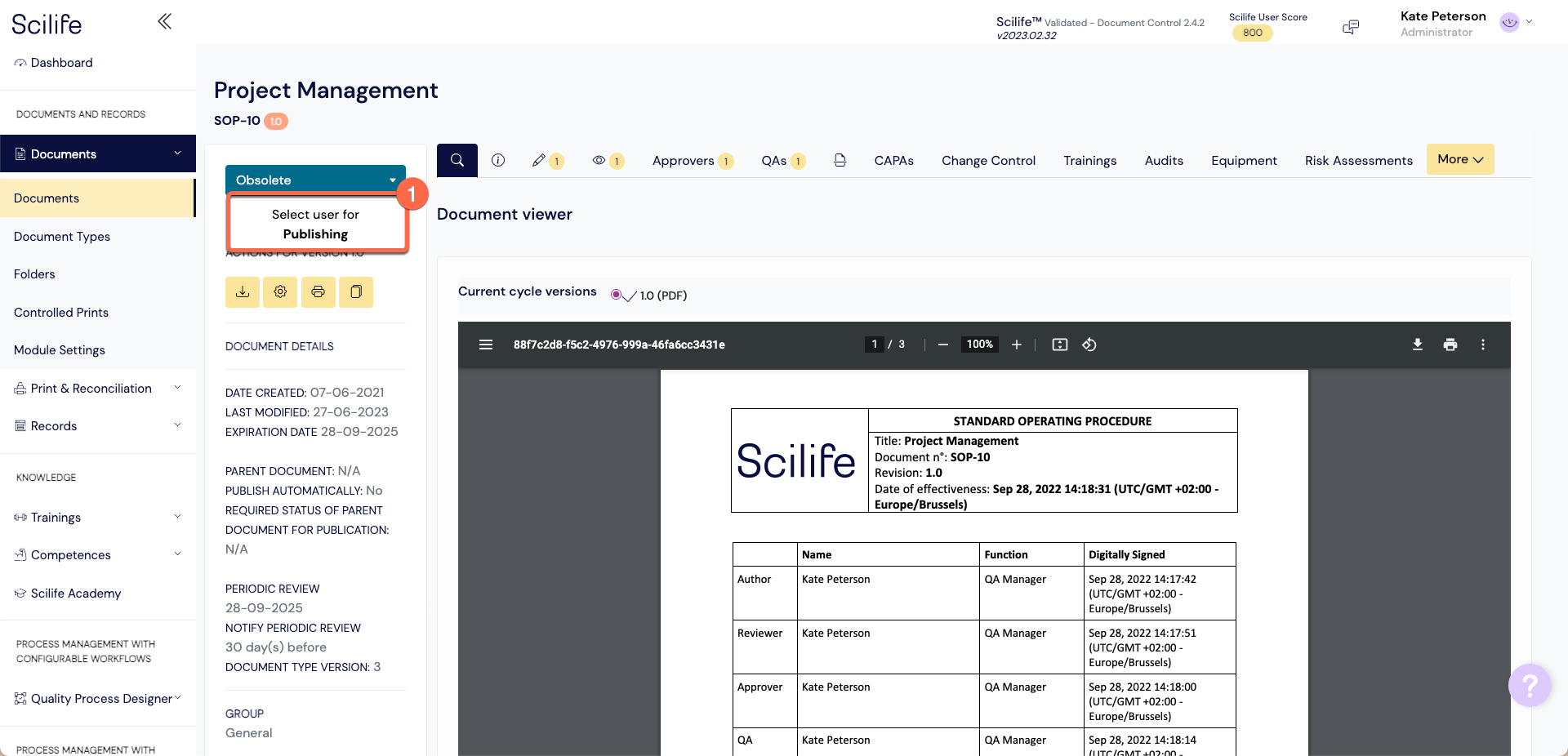This screenshot has width=1568, height=756.
Task: Expand the Trainings sidebar menu
Action: pos(98,518)
